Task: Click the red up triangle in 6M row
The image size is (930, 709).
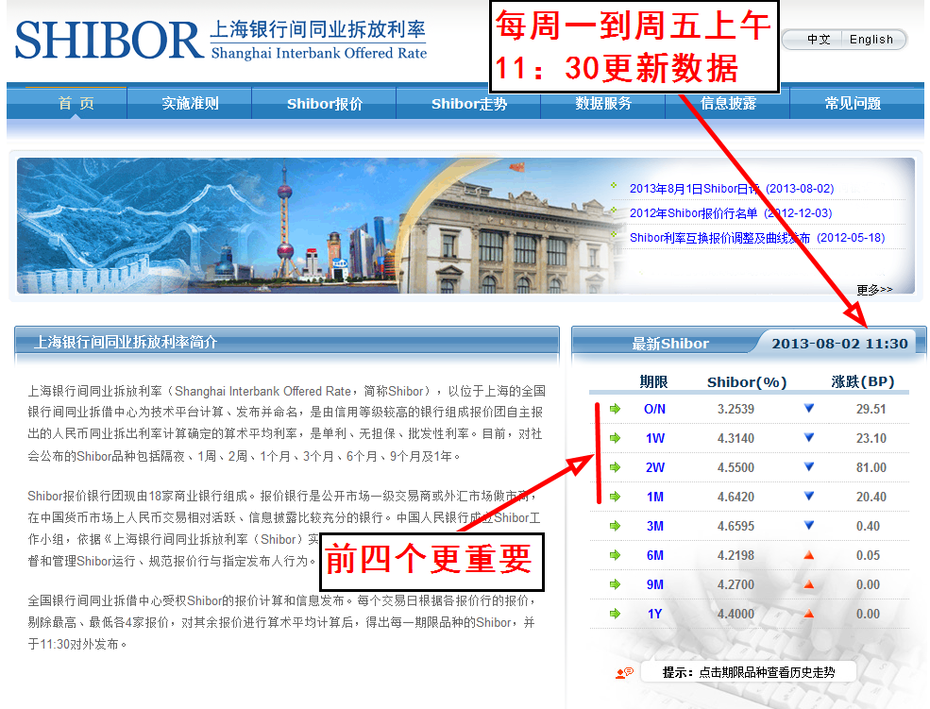Action: [808, 555]
